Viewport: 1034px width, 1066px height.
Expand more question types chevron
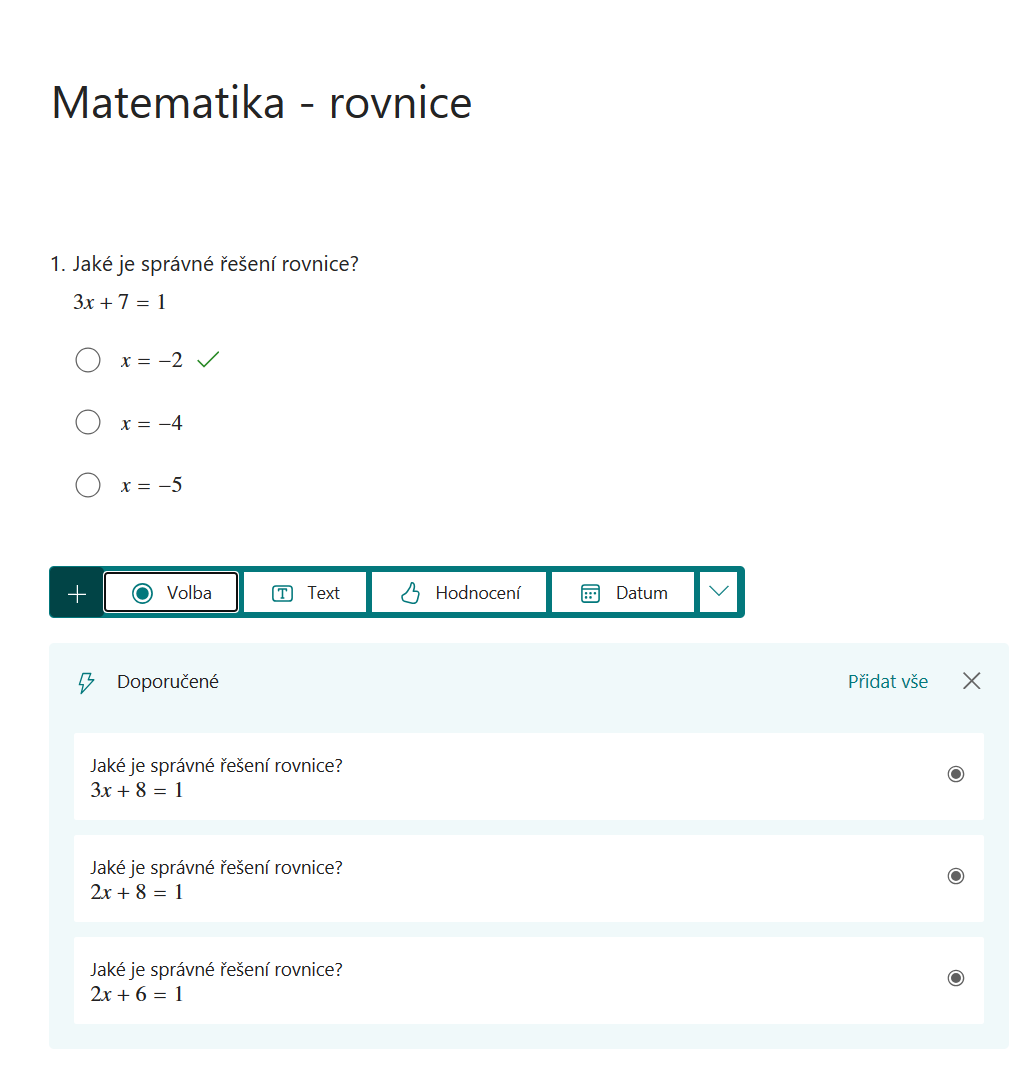pyautogui.click(x=719, y=592)
